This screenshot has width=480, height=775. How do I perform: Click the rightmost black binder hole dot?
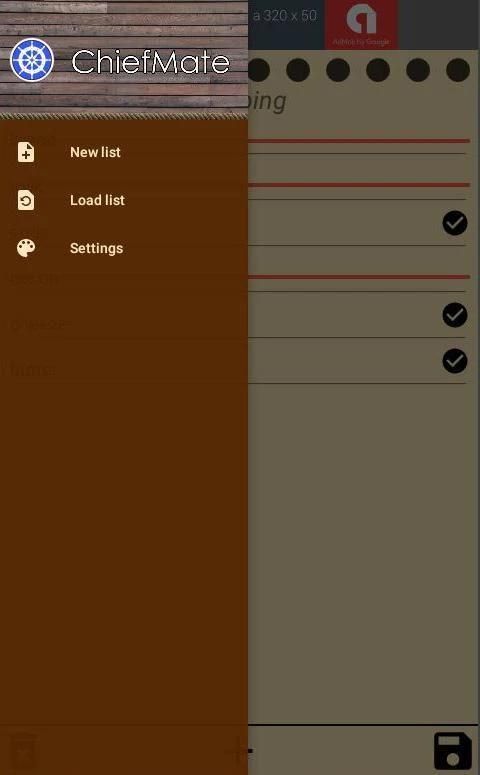pos(458,70)
